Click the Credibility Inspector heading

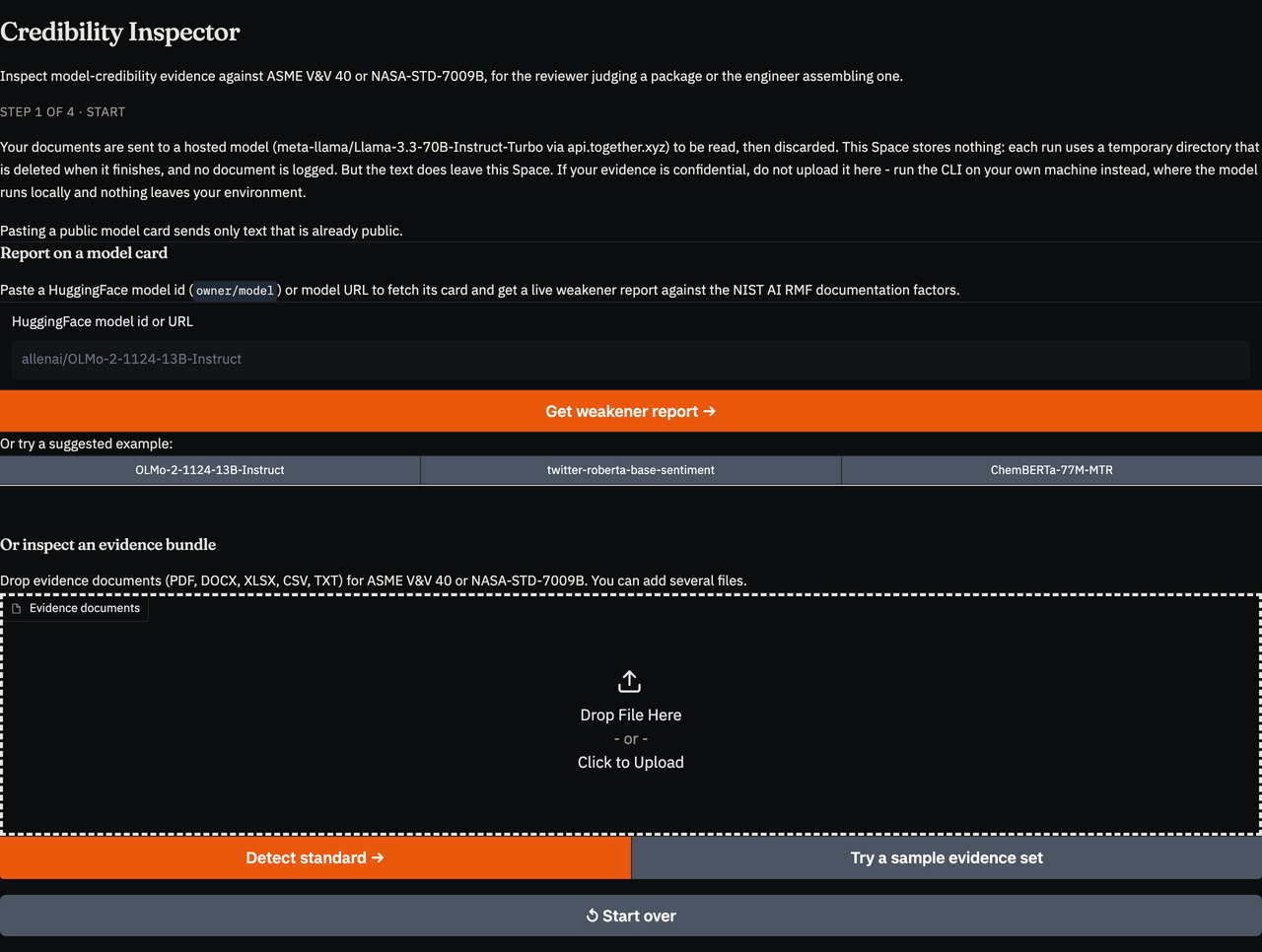[120, 32]
